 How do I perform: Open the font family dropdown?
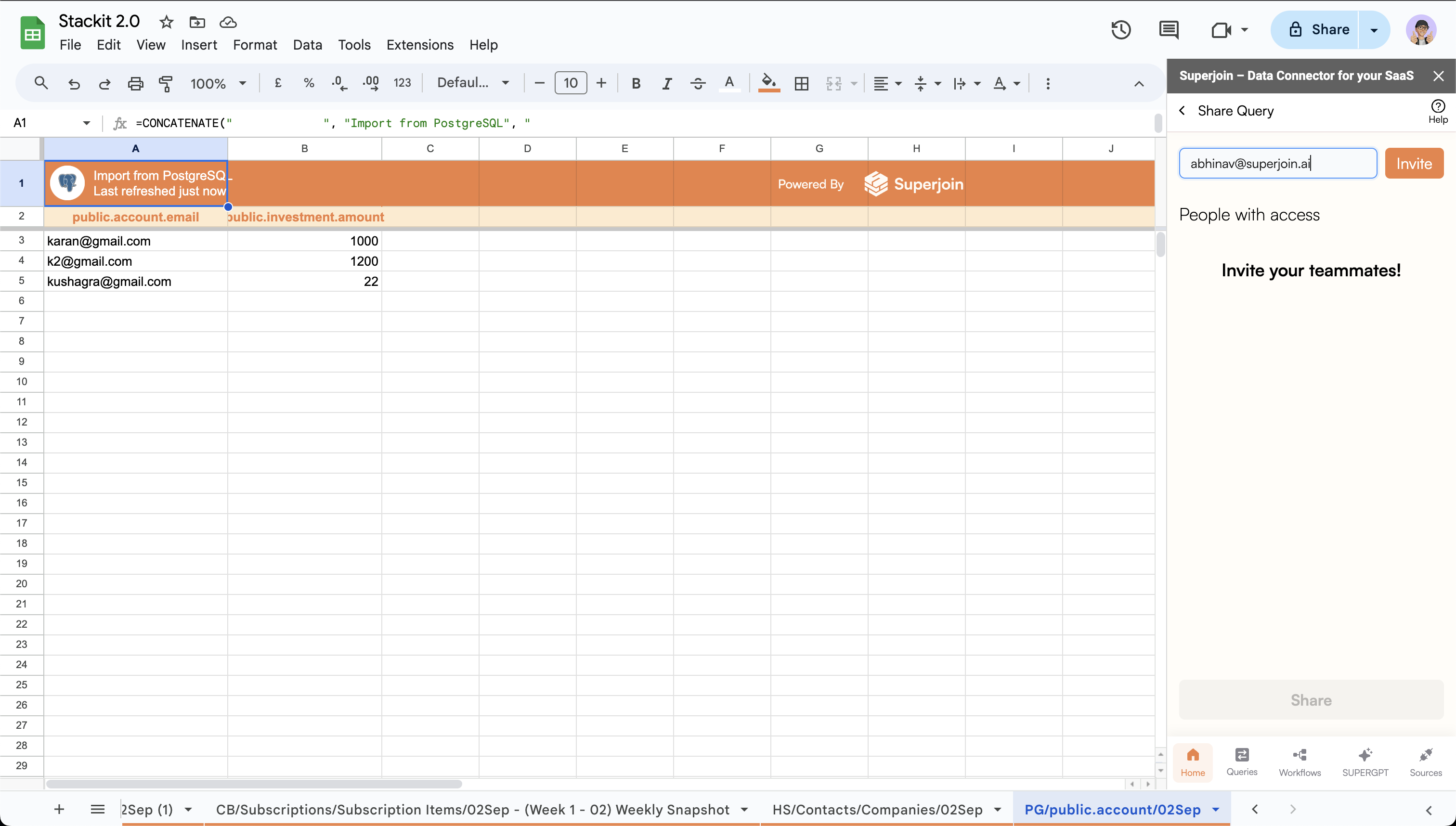pyautogui.click(x=472, y=83)
